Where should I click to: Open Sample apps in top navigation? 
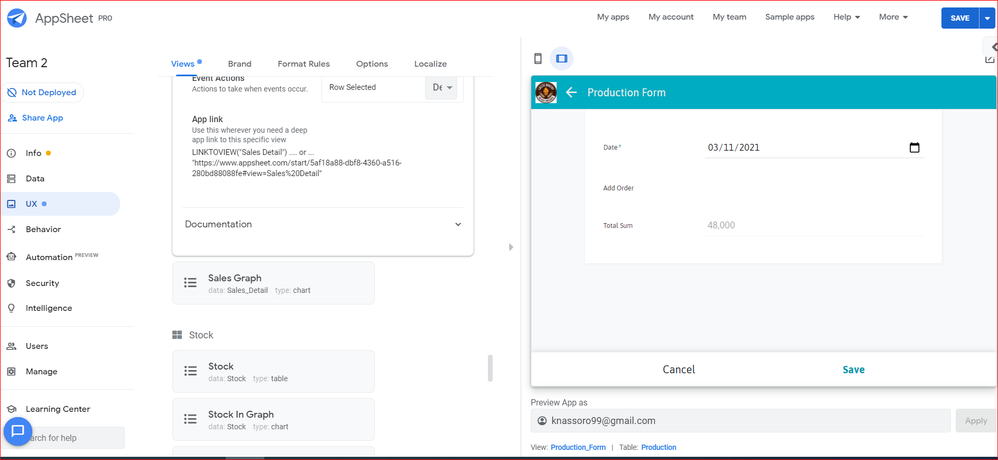[x=789, y=17]
